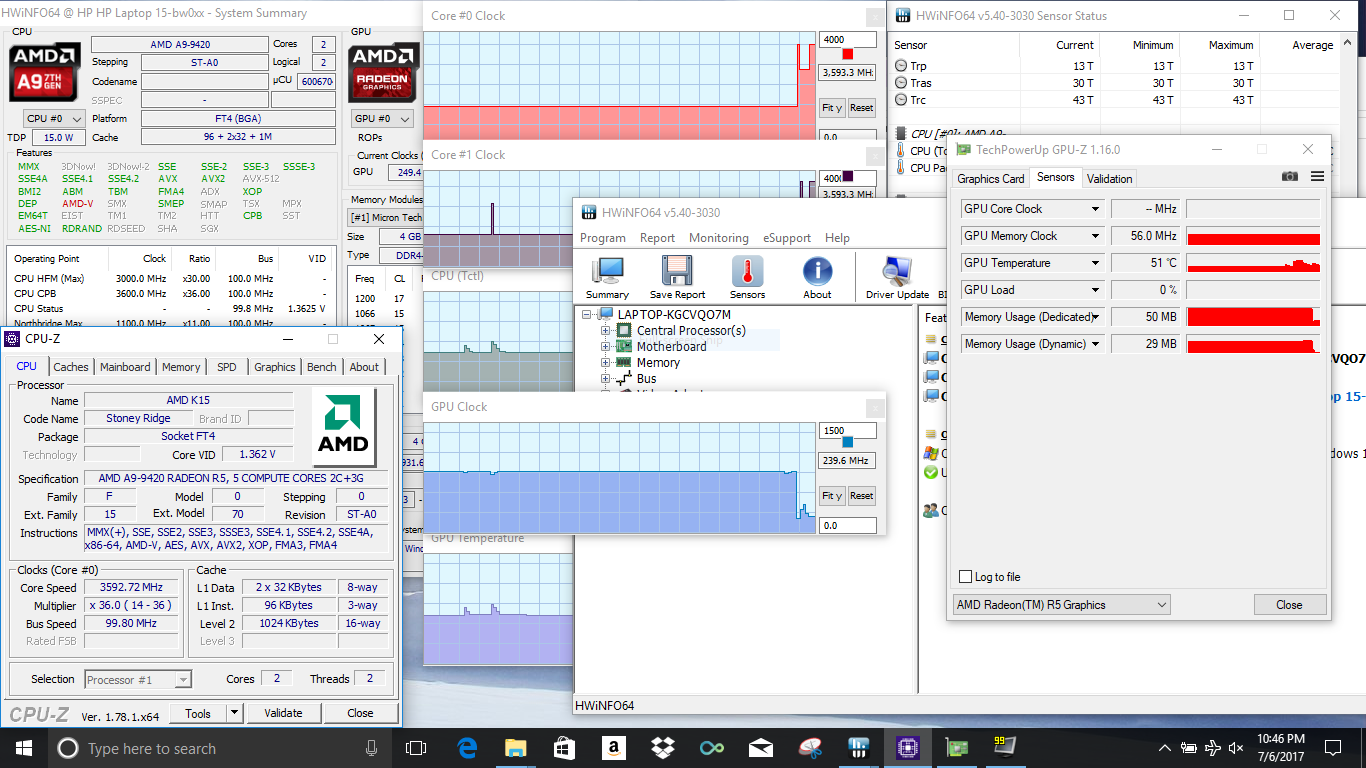Click the Validate button in CPU-Z
1366x768 pixels.
pyautogui.click(x=283, y=713)
